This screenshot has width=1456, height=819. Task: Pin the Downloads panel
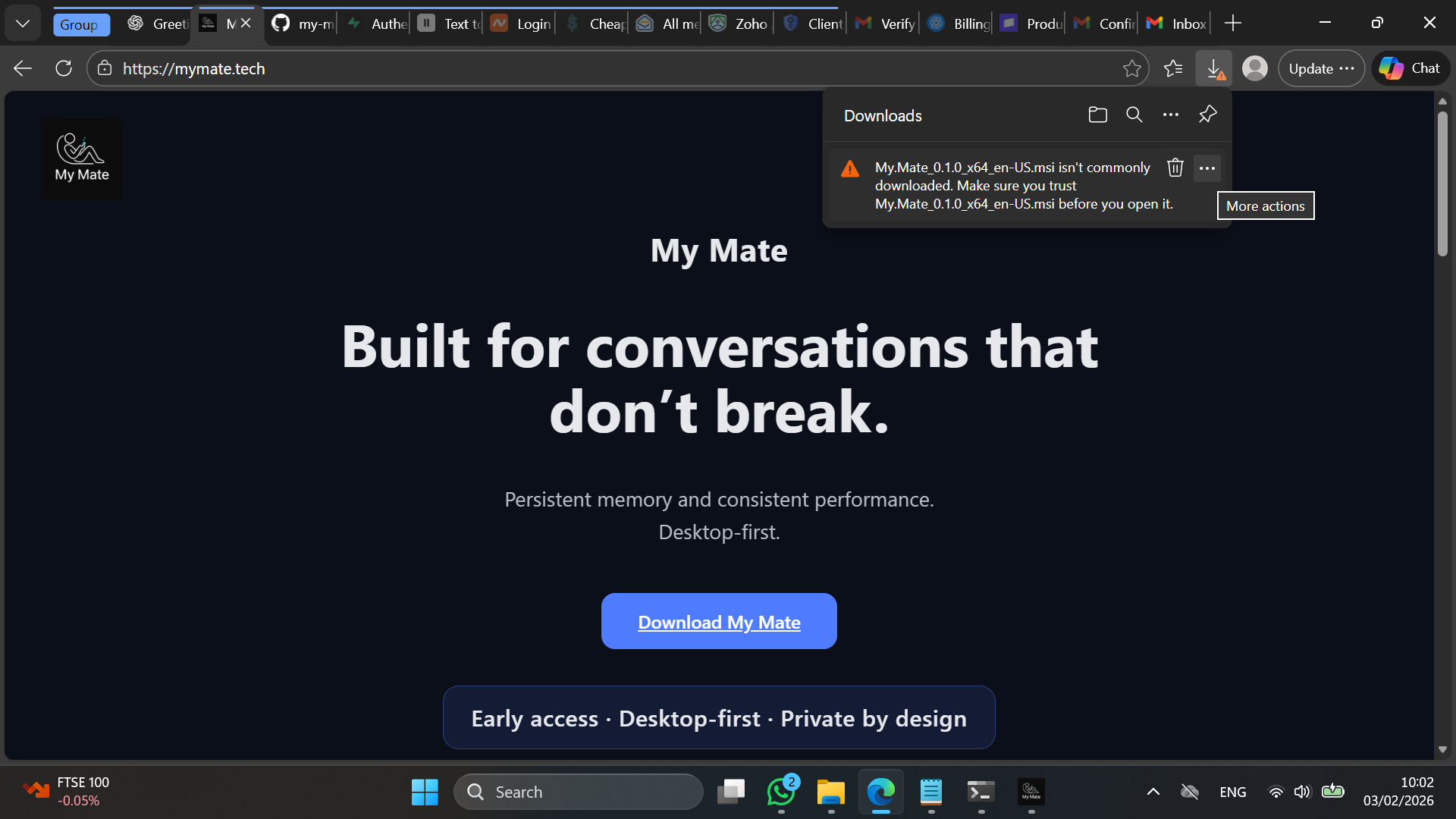coord(1207,115)
